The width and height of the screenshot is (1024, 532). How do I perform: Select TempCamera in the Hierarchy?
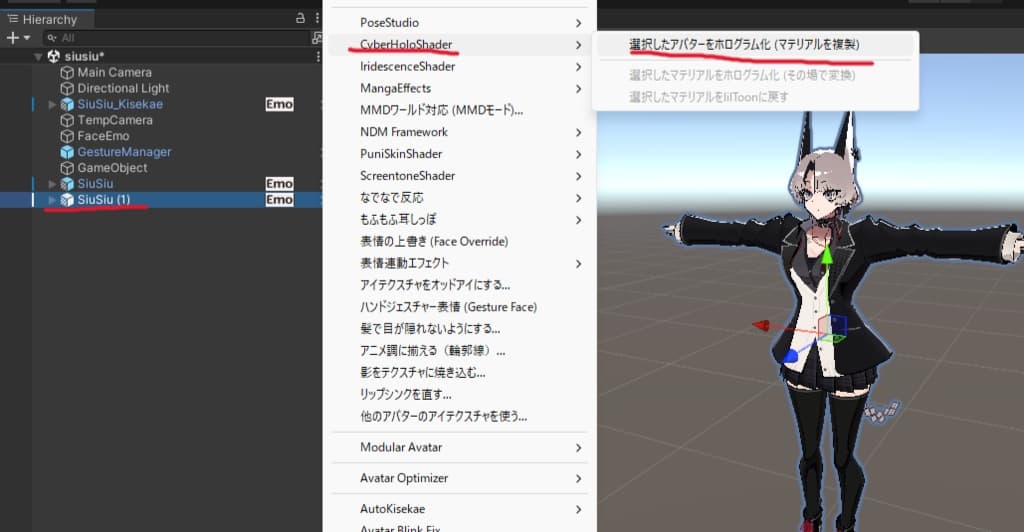(x=115, y=120)
